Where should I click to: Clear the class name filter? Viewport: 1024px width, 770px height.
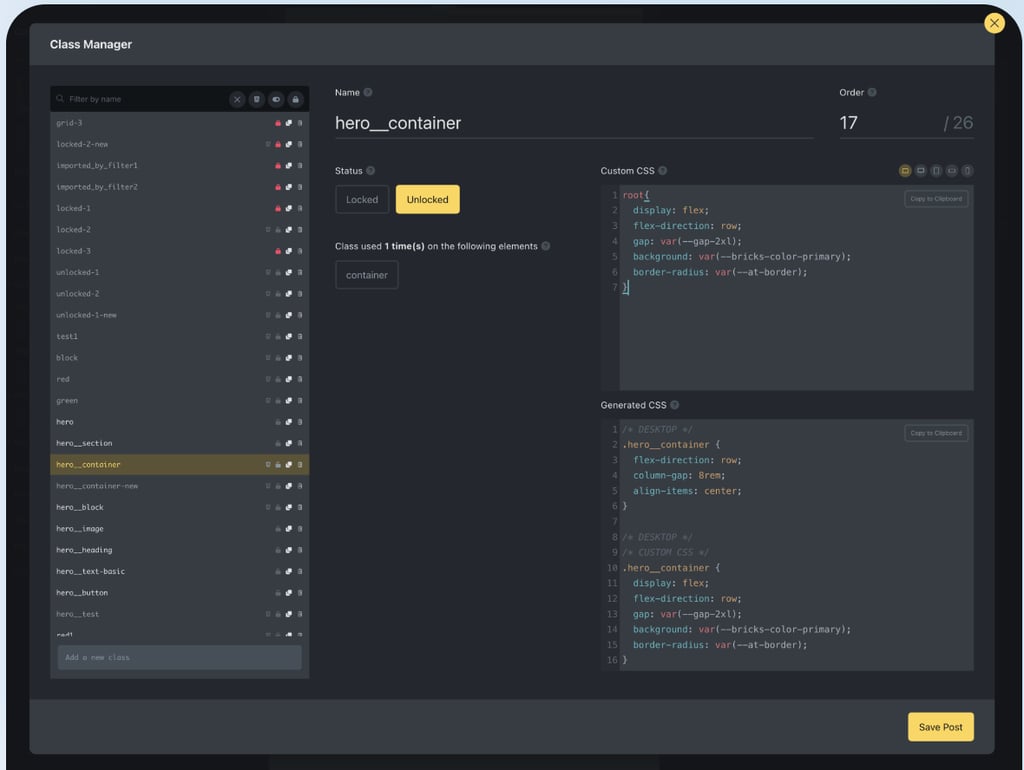point(237,99)
